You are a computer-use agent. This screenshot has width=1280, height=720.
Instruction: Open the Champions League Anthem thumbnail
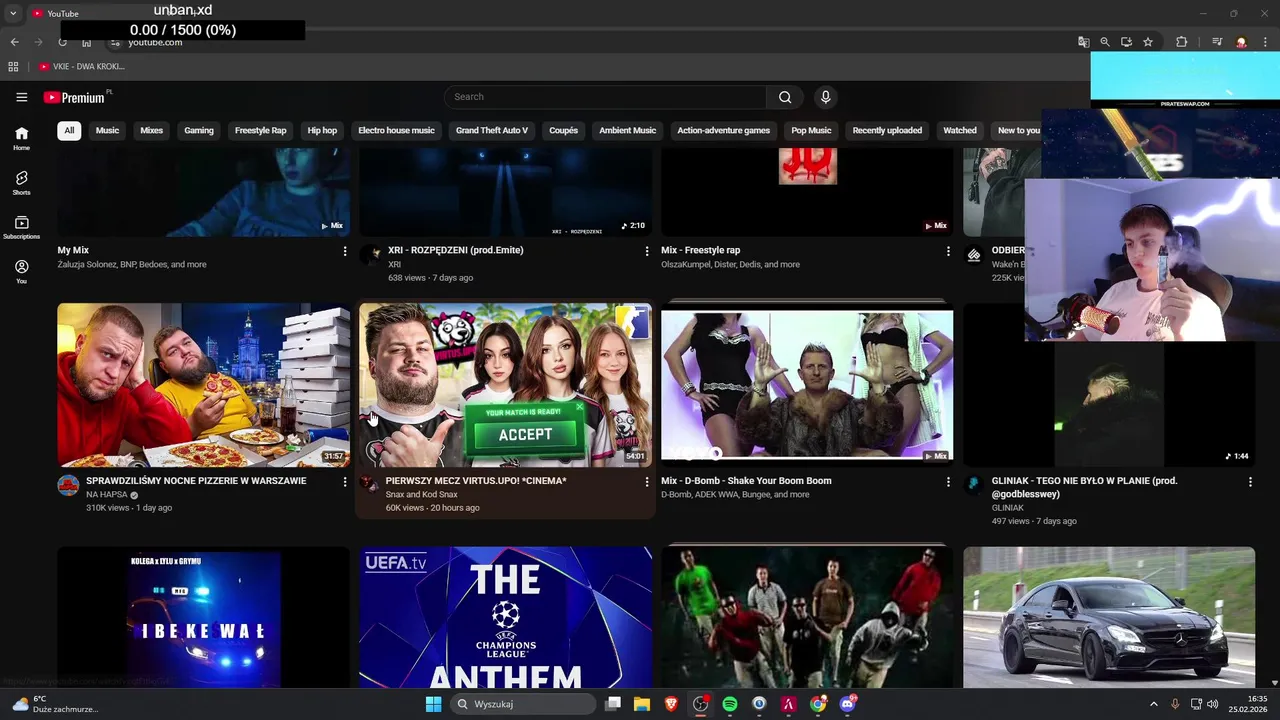(505, 617)
